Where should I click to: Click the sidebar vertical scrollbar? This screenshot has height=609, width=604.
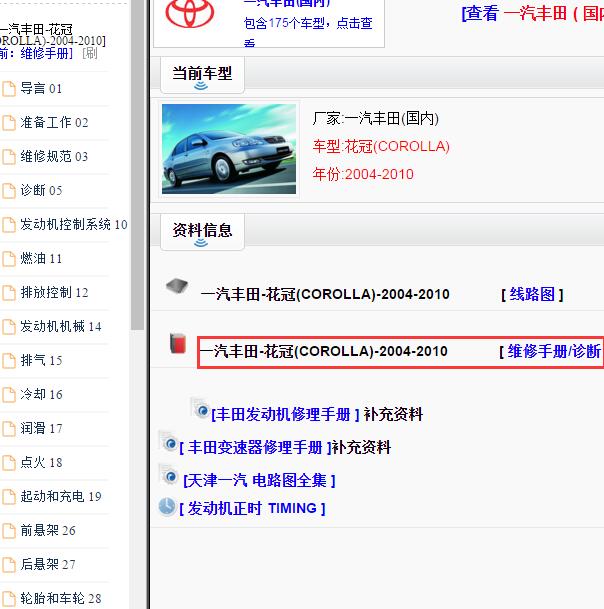click(138, 165)
